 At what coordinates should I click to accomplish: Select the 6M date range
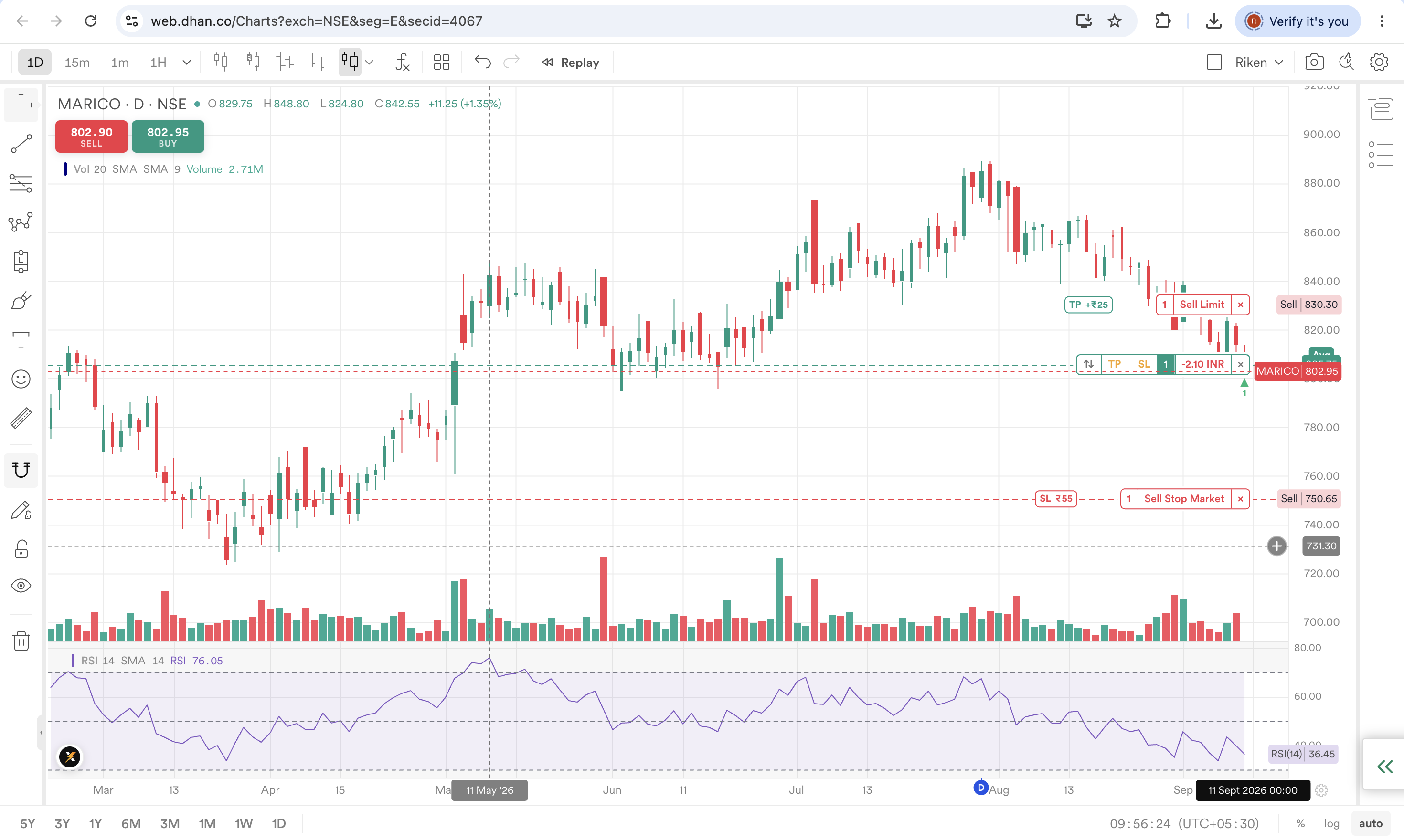131,824
